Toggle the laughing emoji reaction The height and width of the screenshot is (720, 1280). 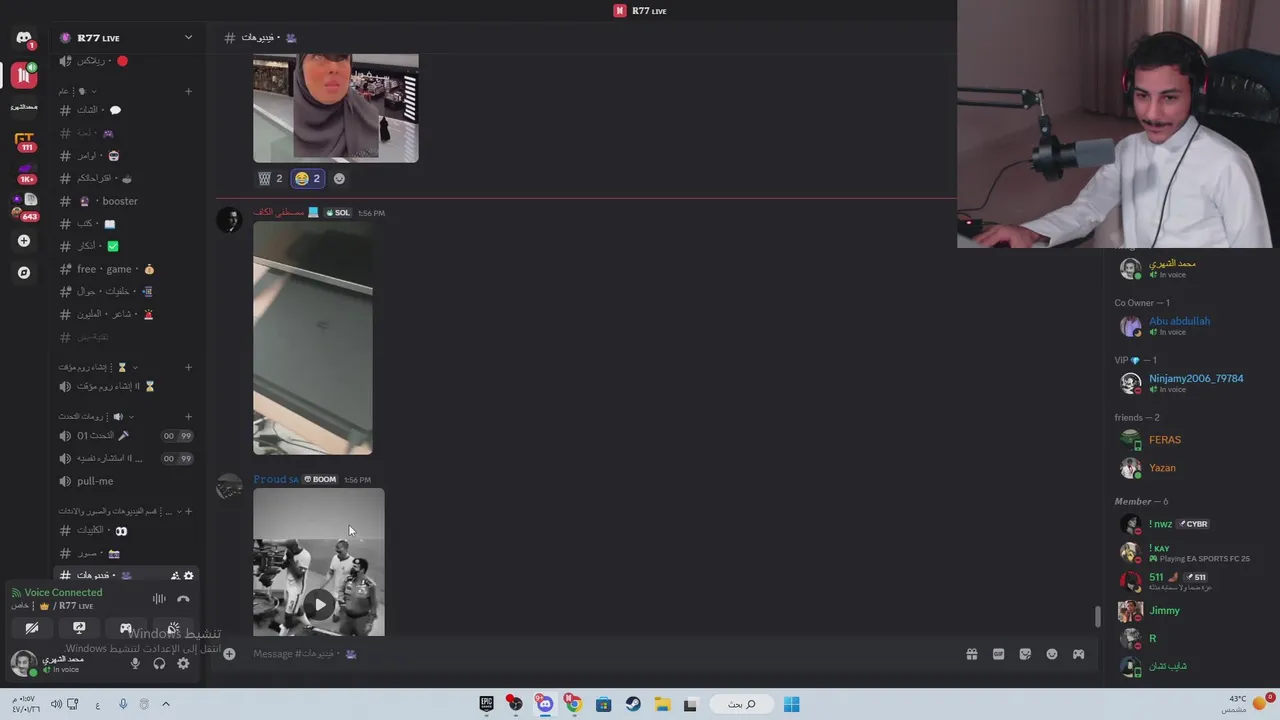(x=308, y=178)
